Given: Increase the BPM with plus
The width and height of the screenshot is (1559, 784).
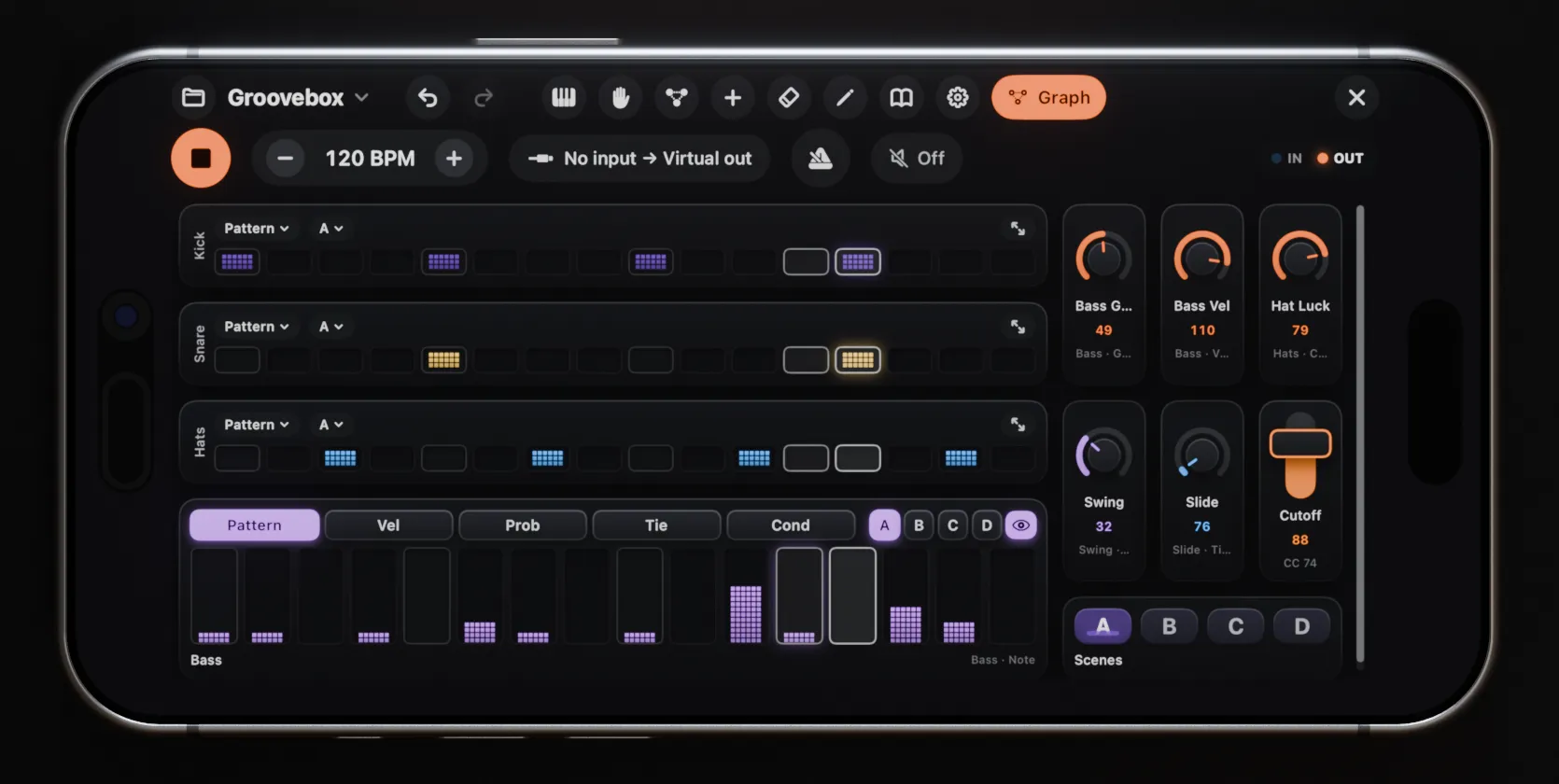Looking at the screenshot, I should click(454, 159).
